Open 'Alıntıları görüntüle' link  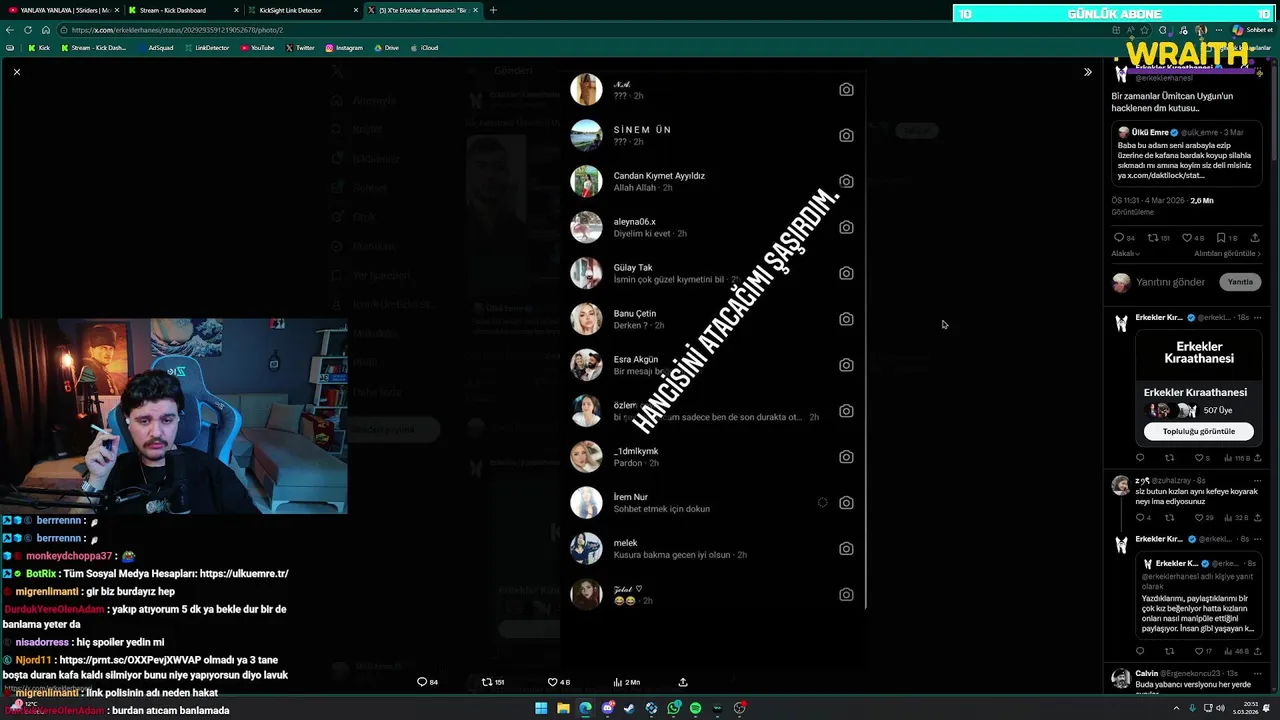(1228, 254)
